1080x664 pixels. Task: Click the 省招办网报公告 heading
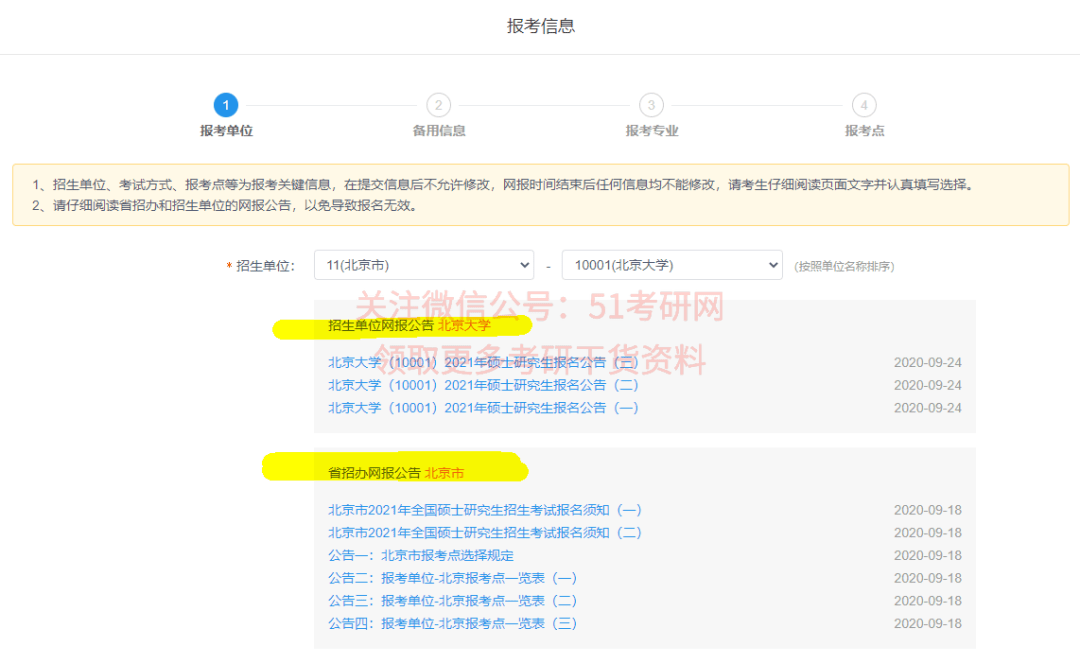point(374,473)
